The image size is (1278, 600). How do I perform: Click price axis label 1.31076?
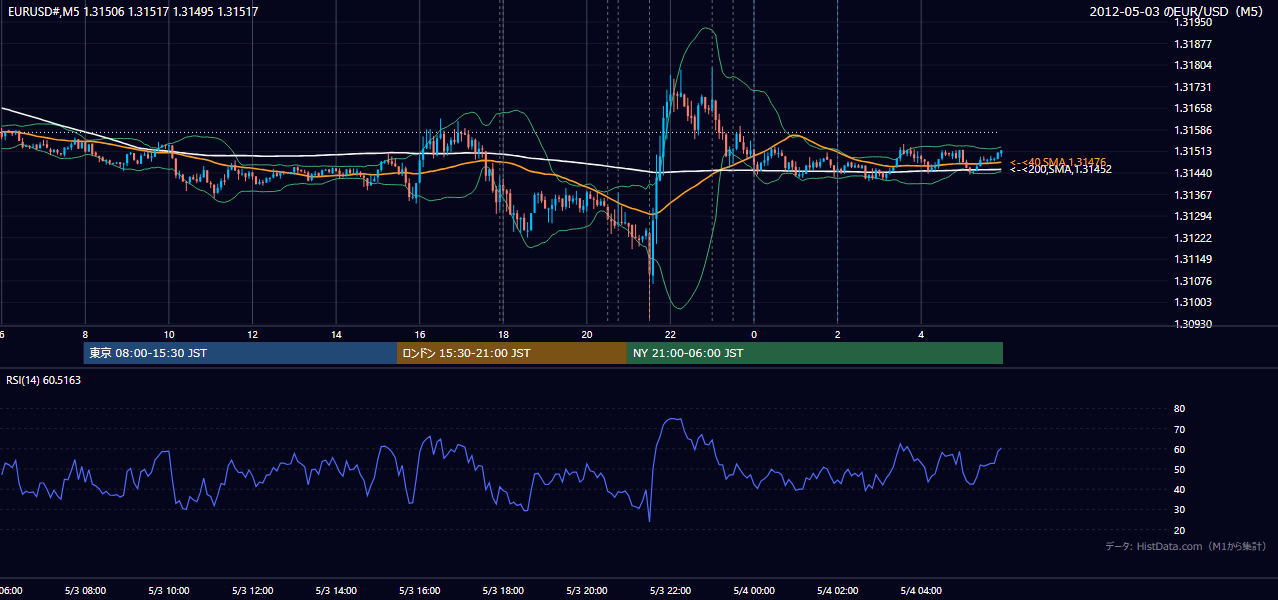1192,281
